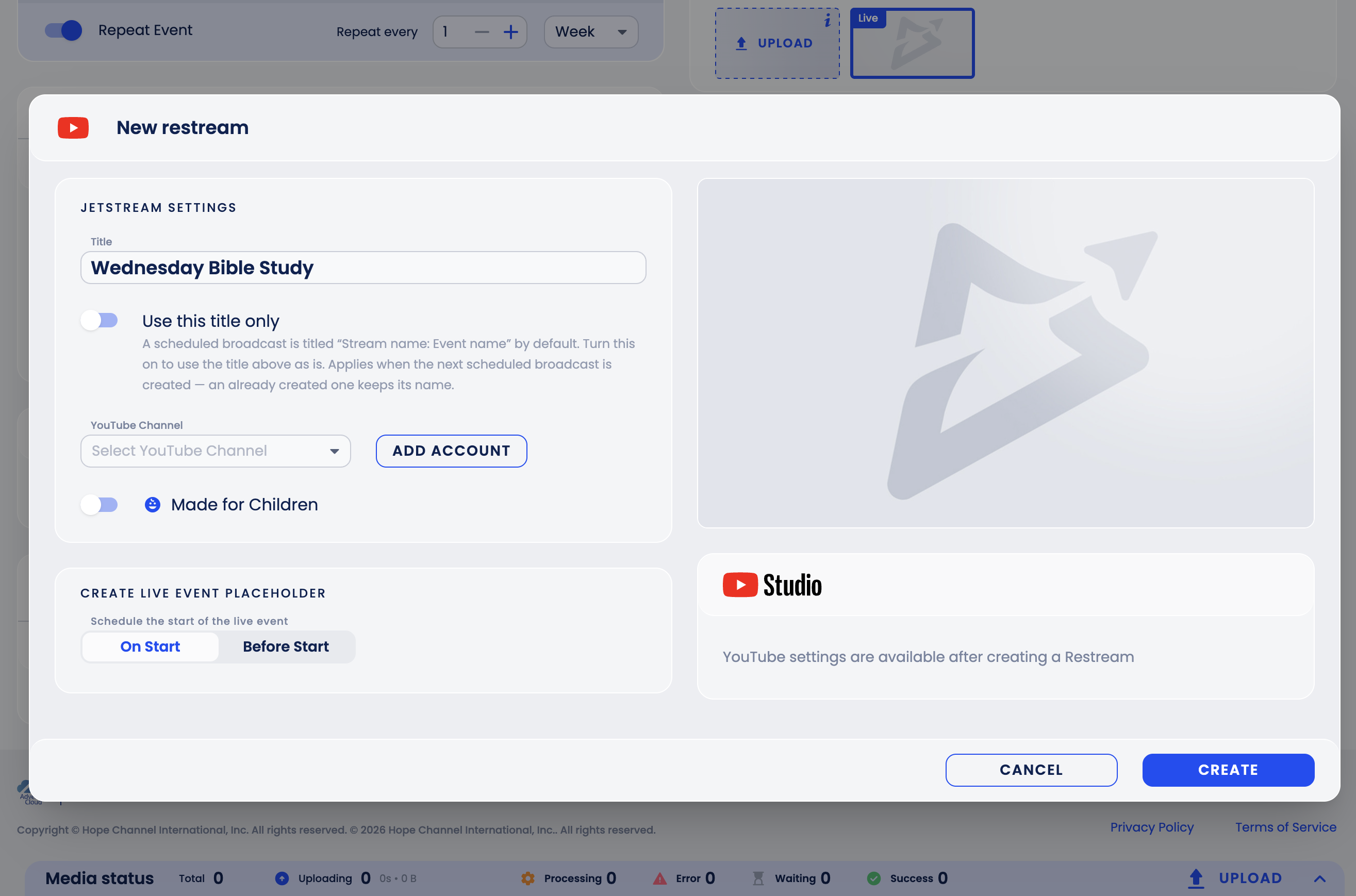1356x896 pixels.
Task: Click the Waiting hourglass icon
Action: click(758, 878)
